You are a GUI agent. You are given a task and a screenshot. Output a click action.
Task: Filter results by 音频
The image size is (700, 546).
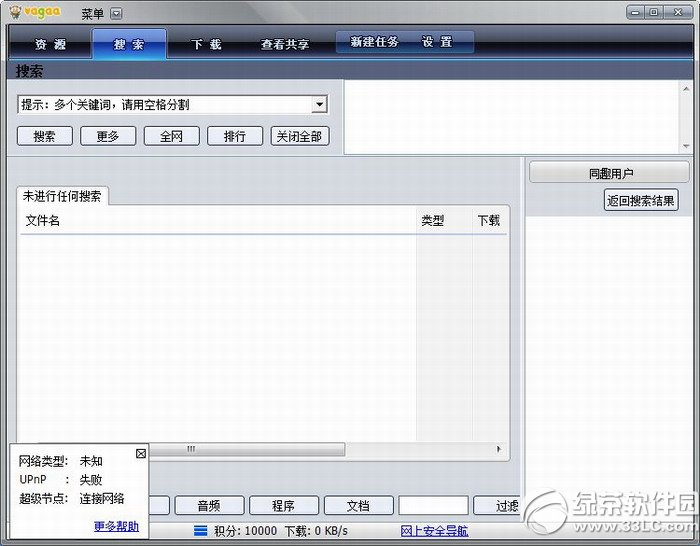pyautogui.click(x=209, y=505)
